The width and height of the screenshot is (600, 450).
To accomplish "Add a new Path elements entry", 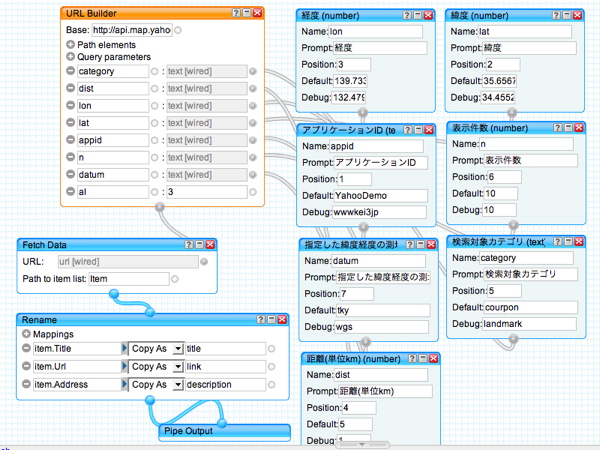I will pyautogui.click(x=70, y=45).
